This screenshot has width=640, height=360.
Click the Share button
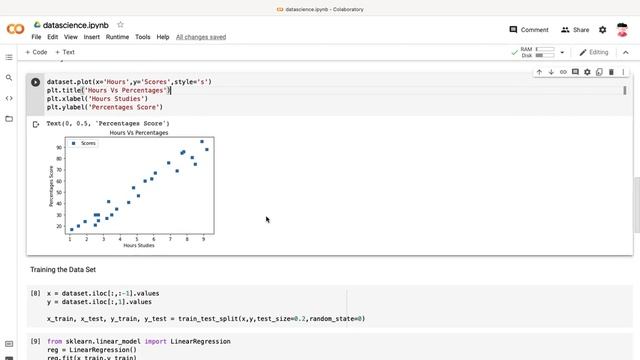575,30
